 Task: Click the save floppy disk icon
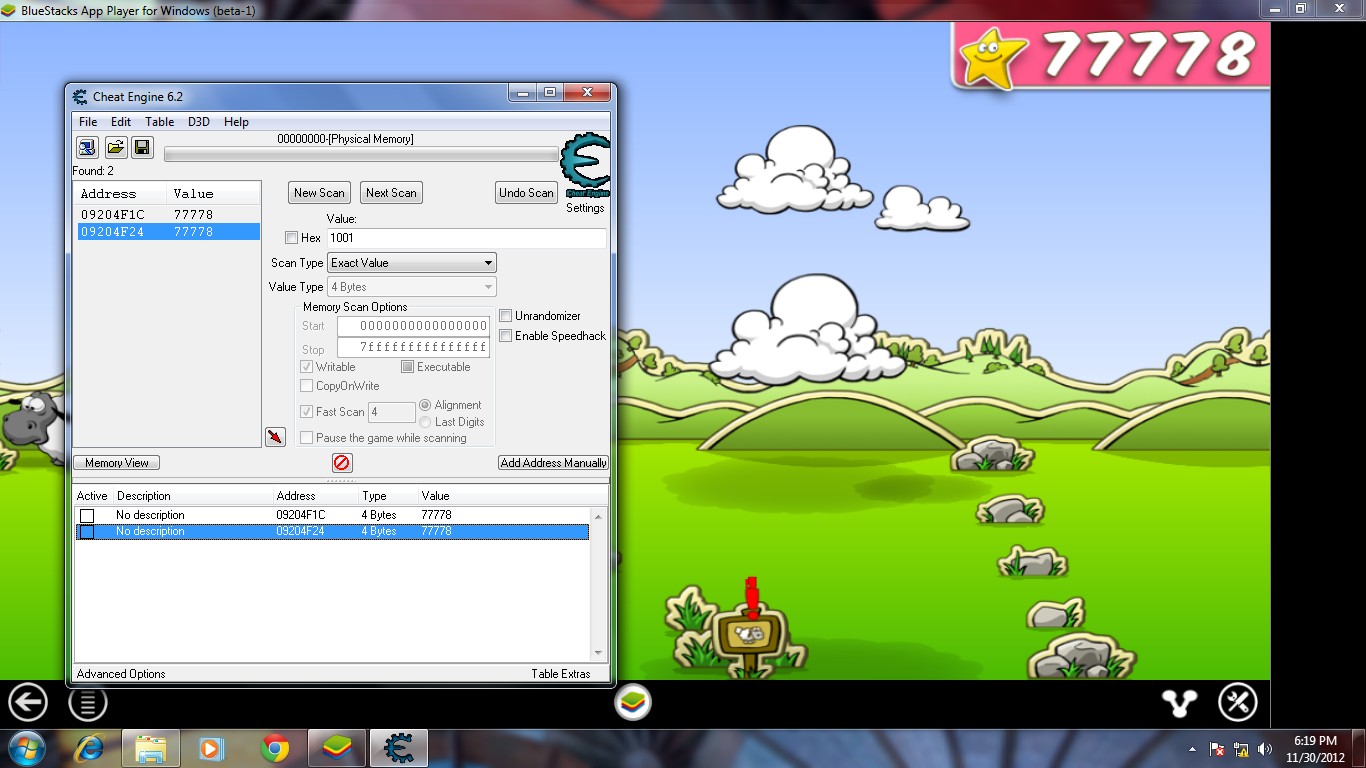(142, 148)
